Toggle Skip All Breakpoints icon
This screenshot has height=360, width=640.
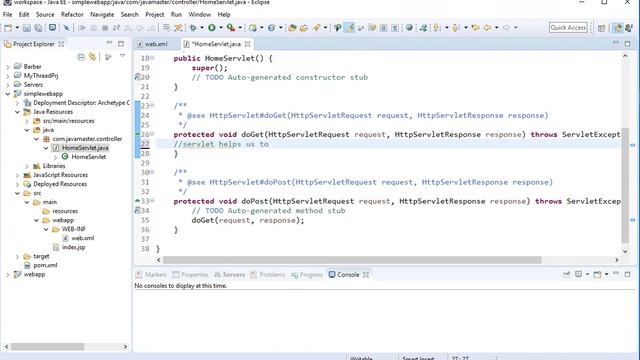(66, 28)
